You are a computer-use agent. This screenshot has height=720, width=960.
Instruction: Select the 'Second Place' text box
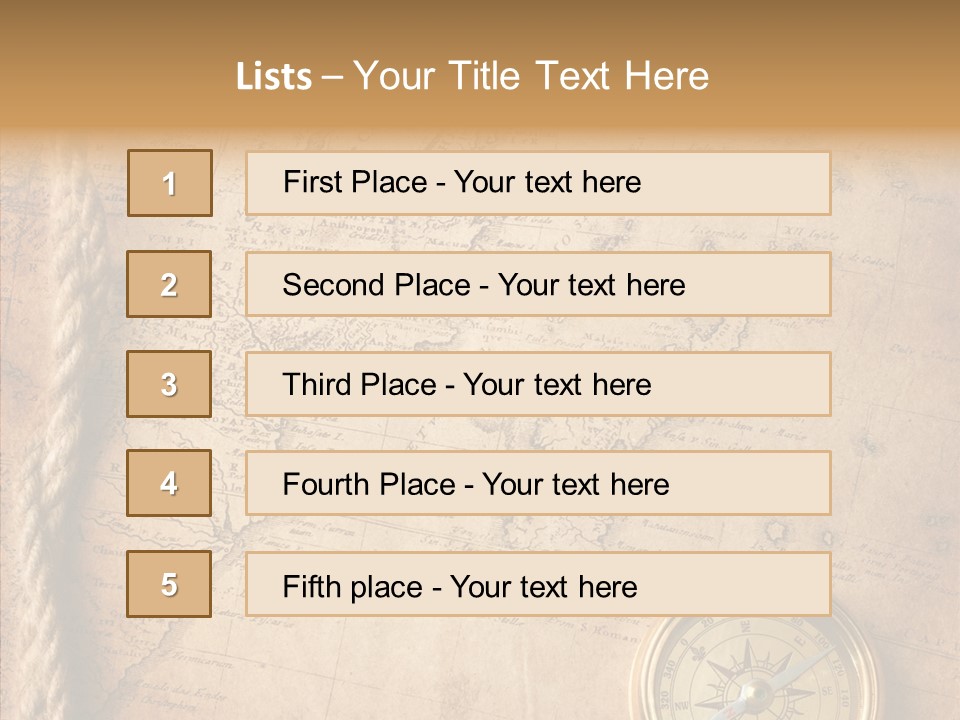(x=538, y=284)
